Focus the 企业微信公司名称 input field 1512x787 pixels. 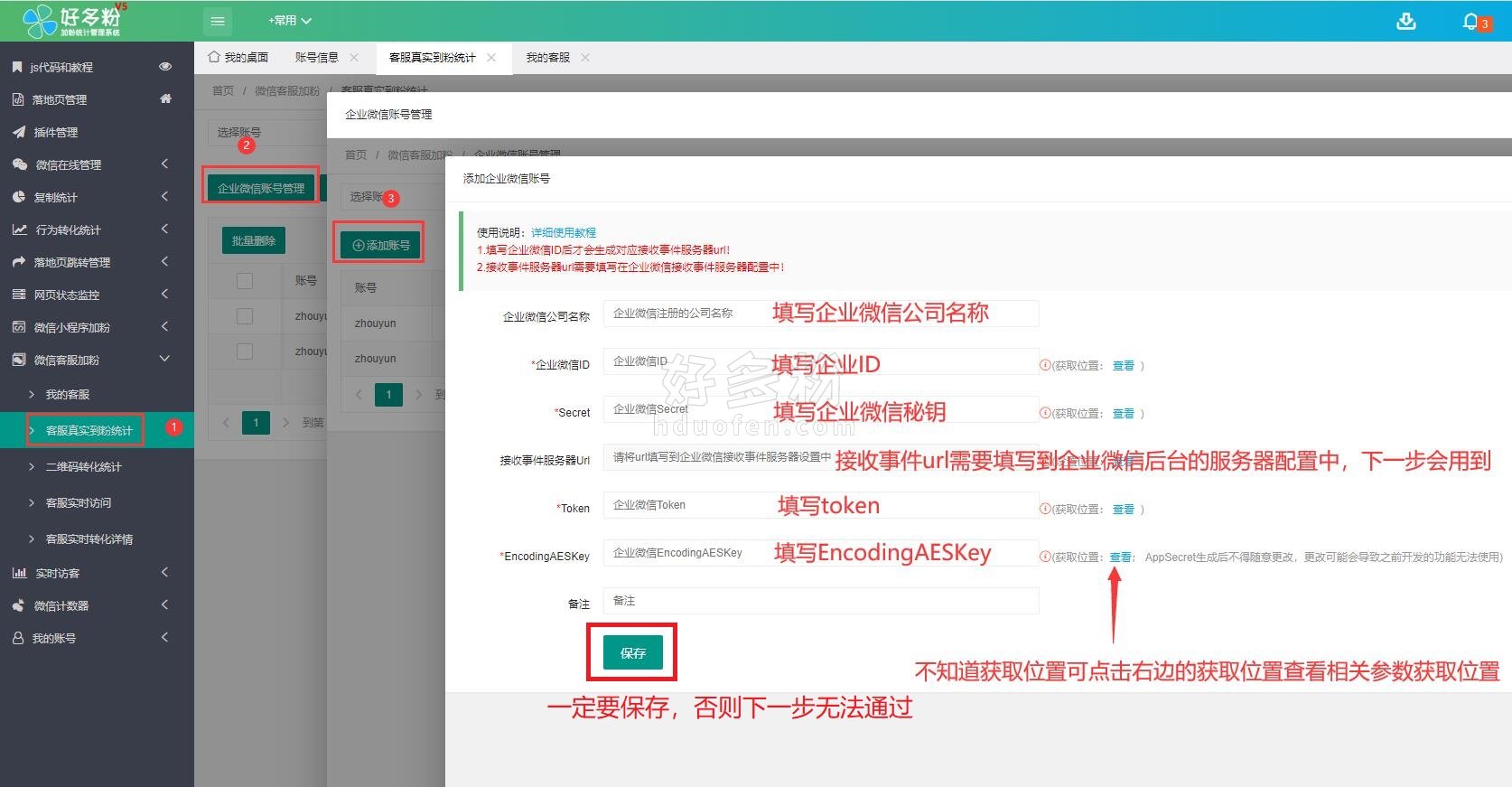point(821,314)
